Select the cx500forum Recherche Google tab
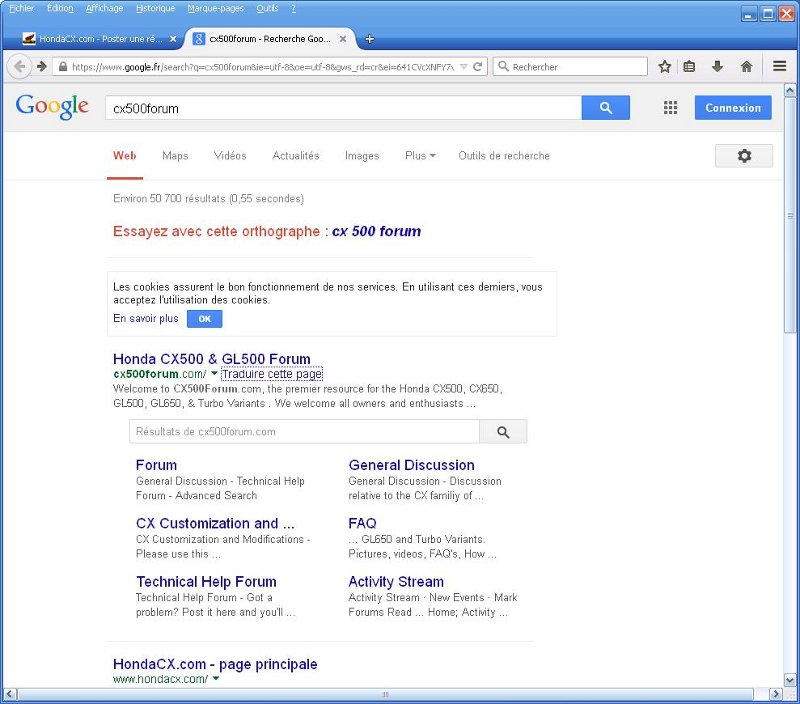Viewport: 800px width, 704px height. 269,39
